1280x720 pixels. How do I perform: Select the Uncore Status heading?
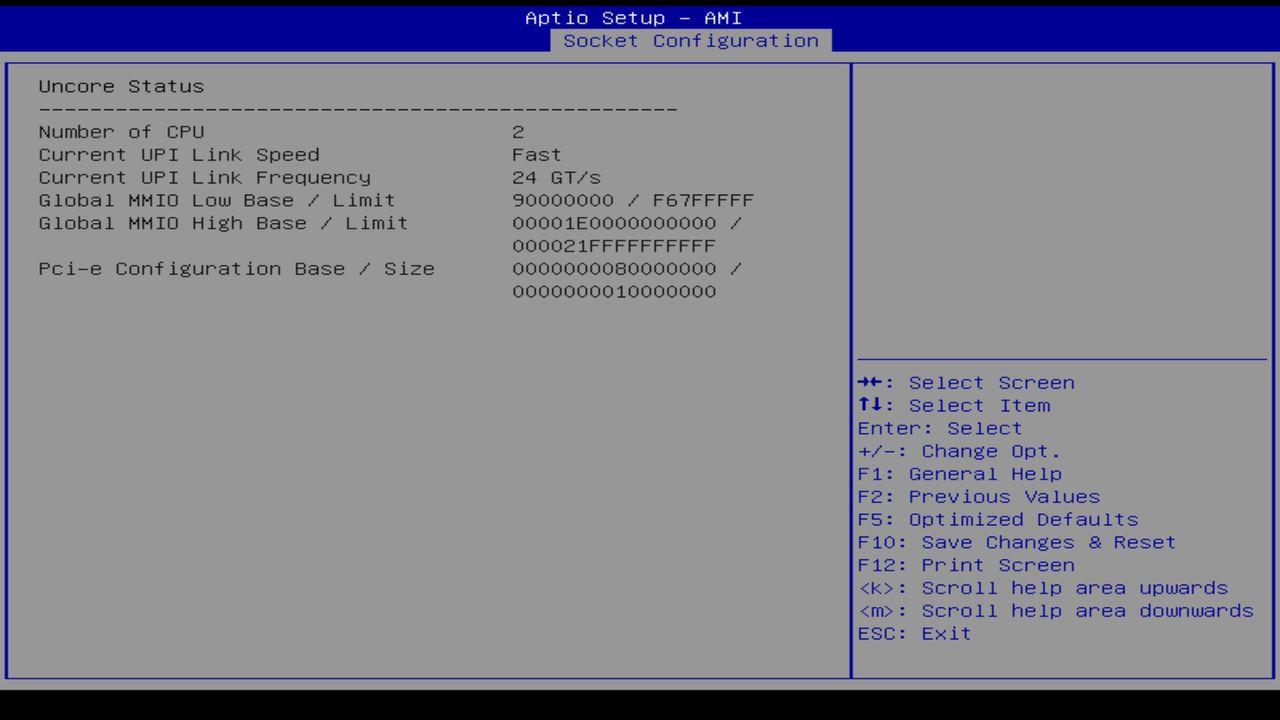121,86
